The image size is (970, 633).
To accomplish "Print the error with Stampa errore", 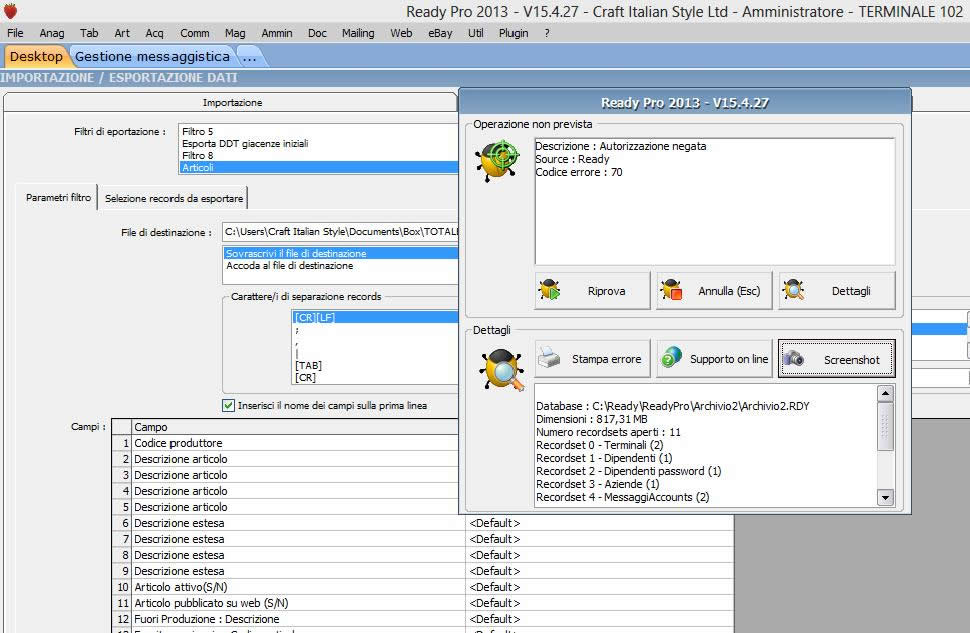I will coord(592,358).
